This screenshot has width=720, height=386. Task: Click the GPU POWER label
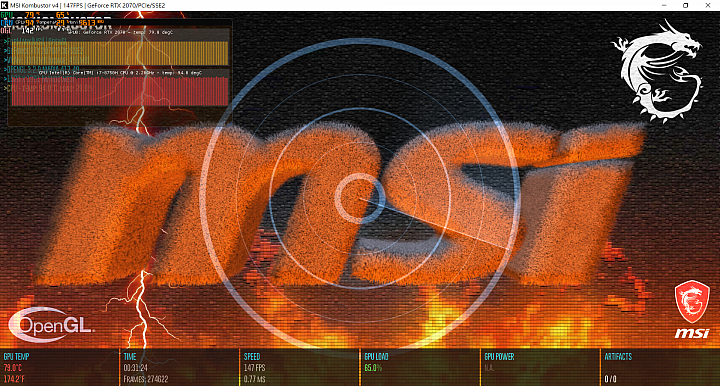(500, 357)
